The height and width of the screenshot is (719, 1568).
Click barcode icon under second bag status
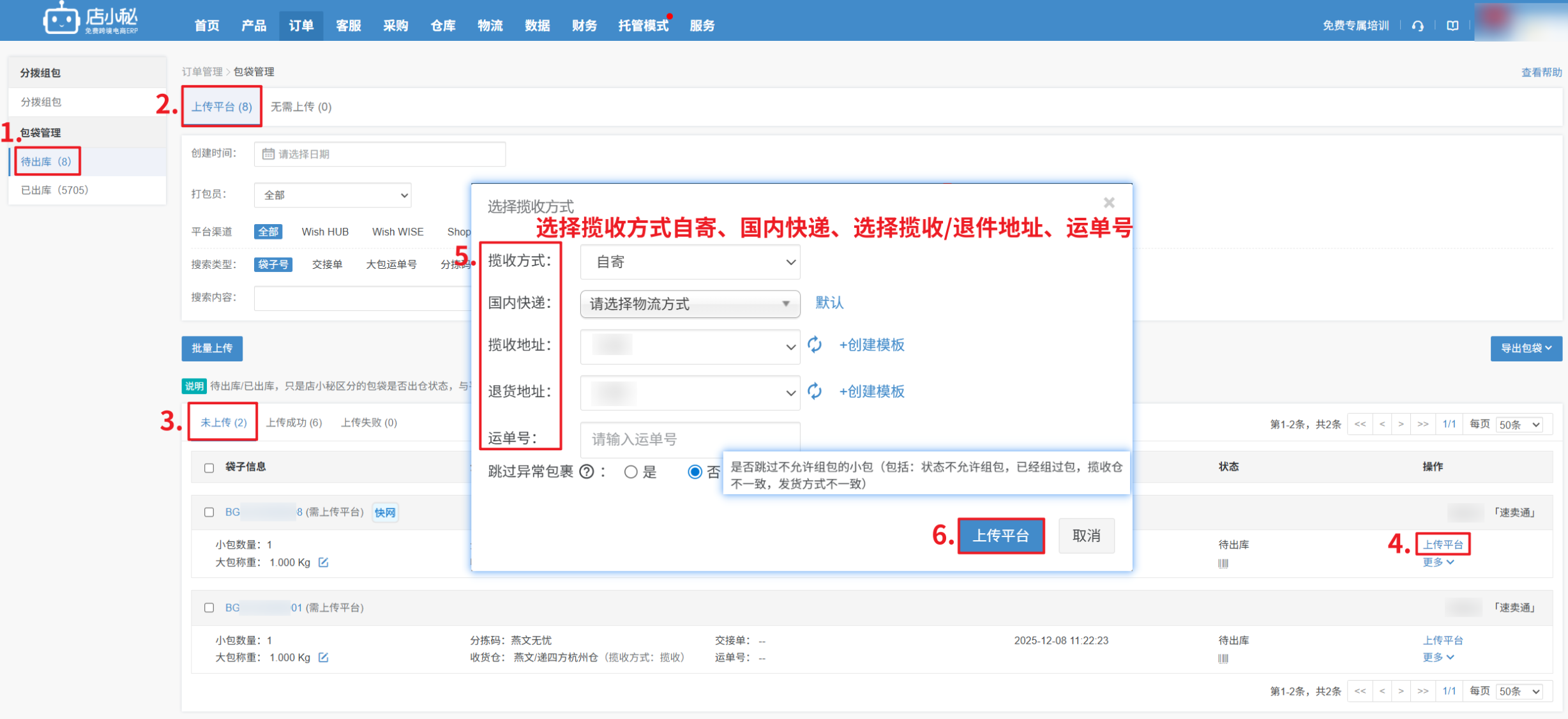coord(1223,658)
